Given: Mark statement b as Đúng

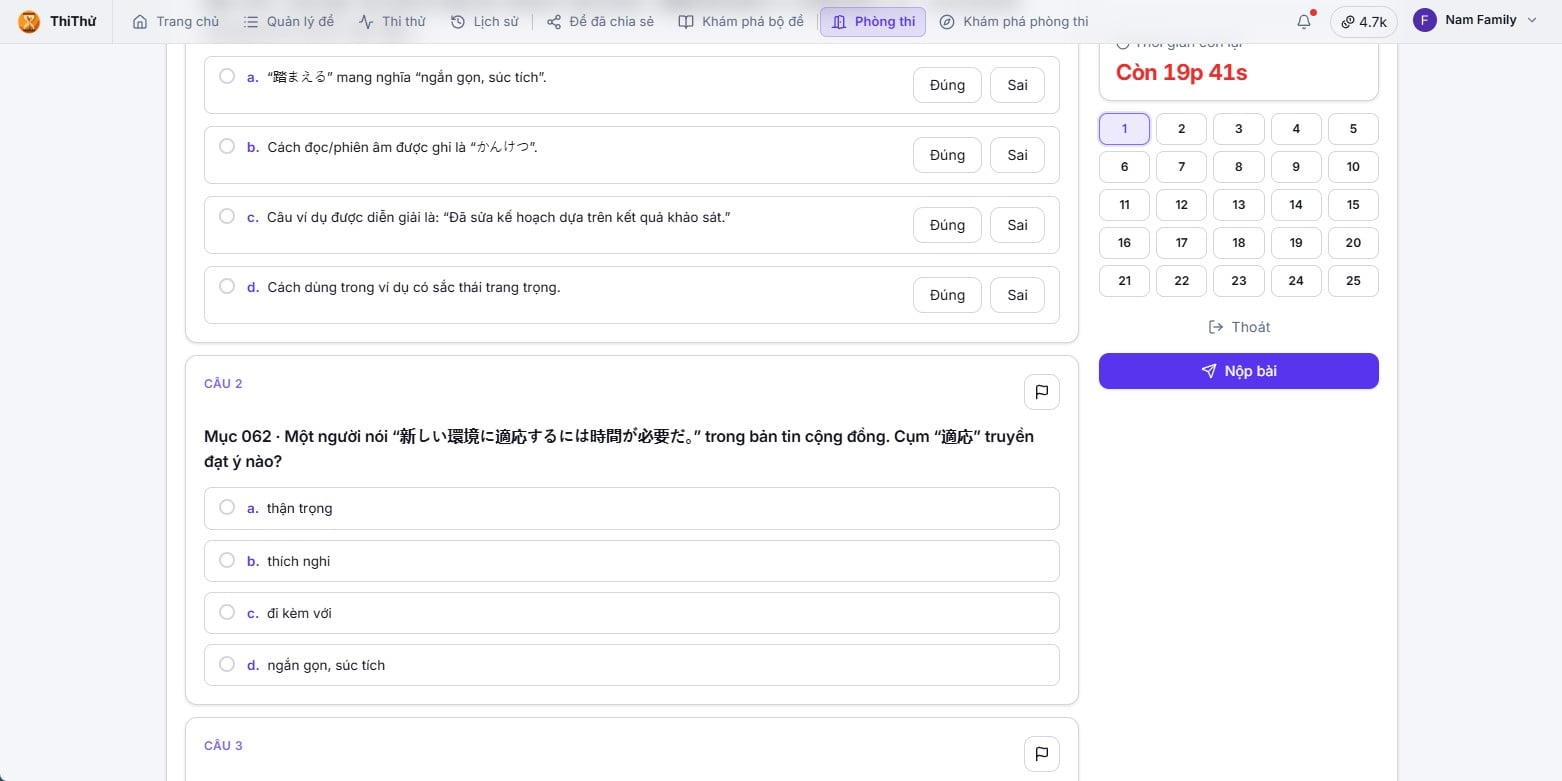Looking at the screenshot, I should (x=947, y=155).
